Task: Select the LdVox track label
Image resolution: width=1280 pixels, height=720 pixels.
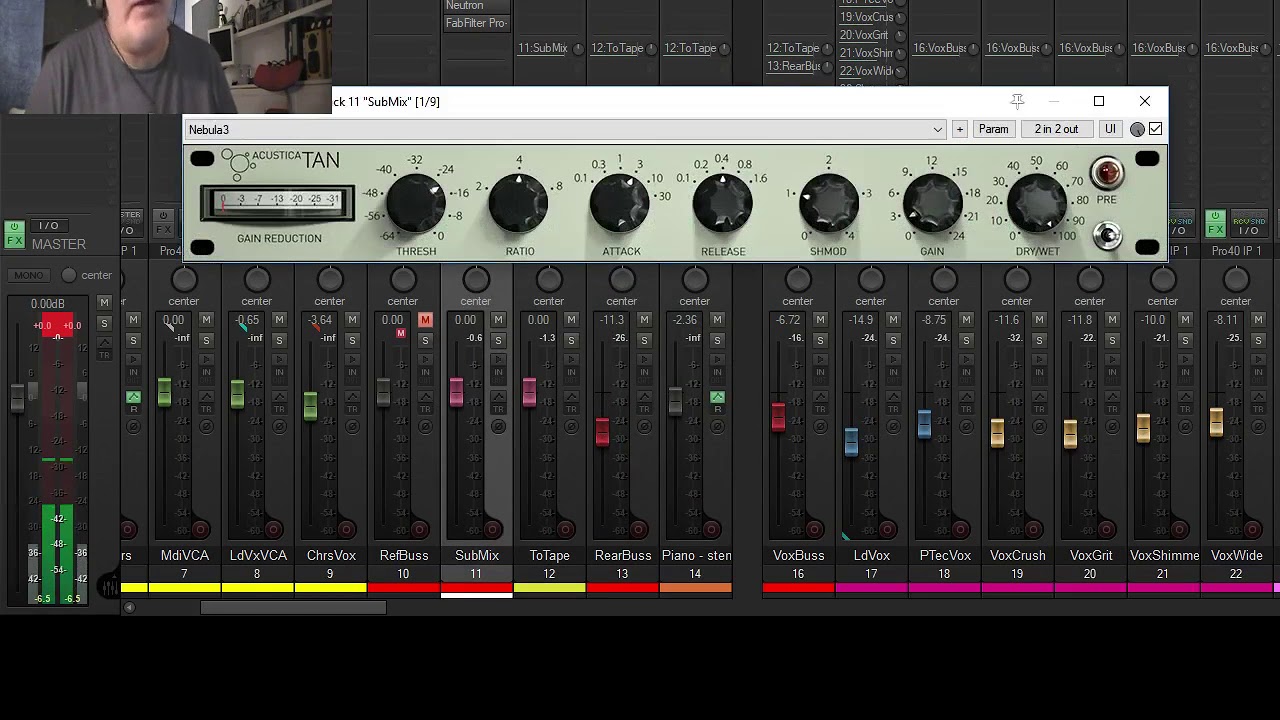Action: pyautogui.click(x=871, y=555)
